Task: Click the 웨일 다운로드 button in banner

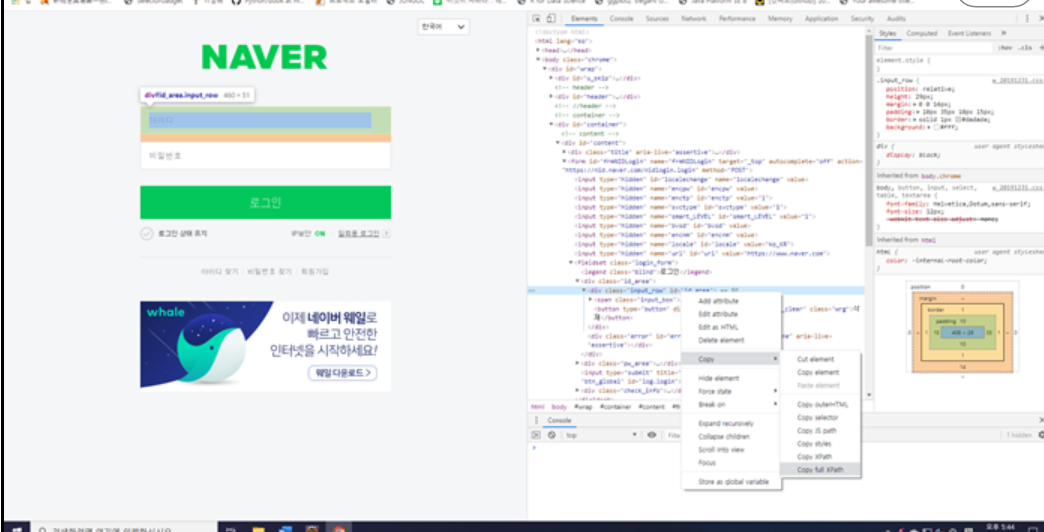Action: pyautogui.click(x=342, y=373)
